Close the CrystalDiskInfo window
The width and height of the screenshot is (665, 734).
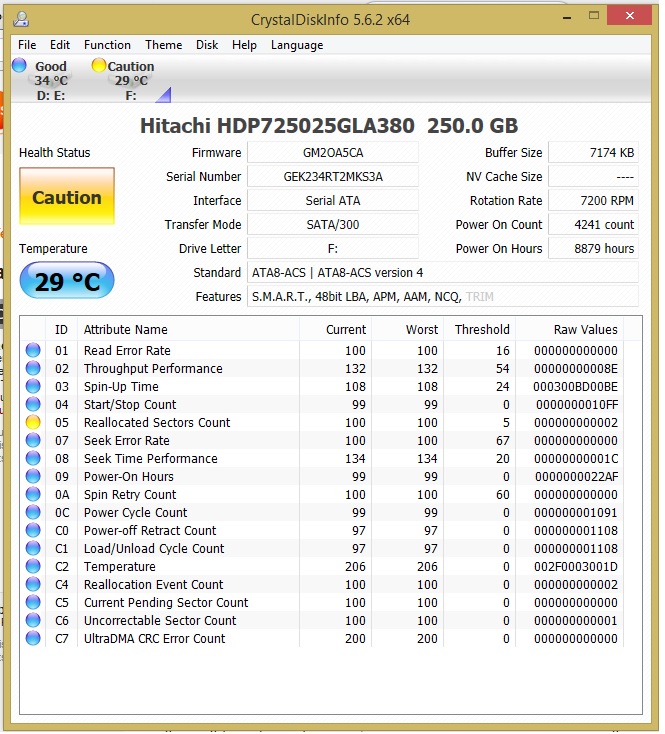[630, 16]
